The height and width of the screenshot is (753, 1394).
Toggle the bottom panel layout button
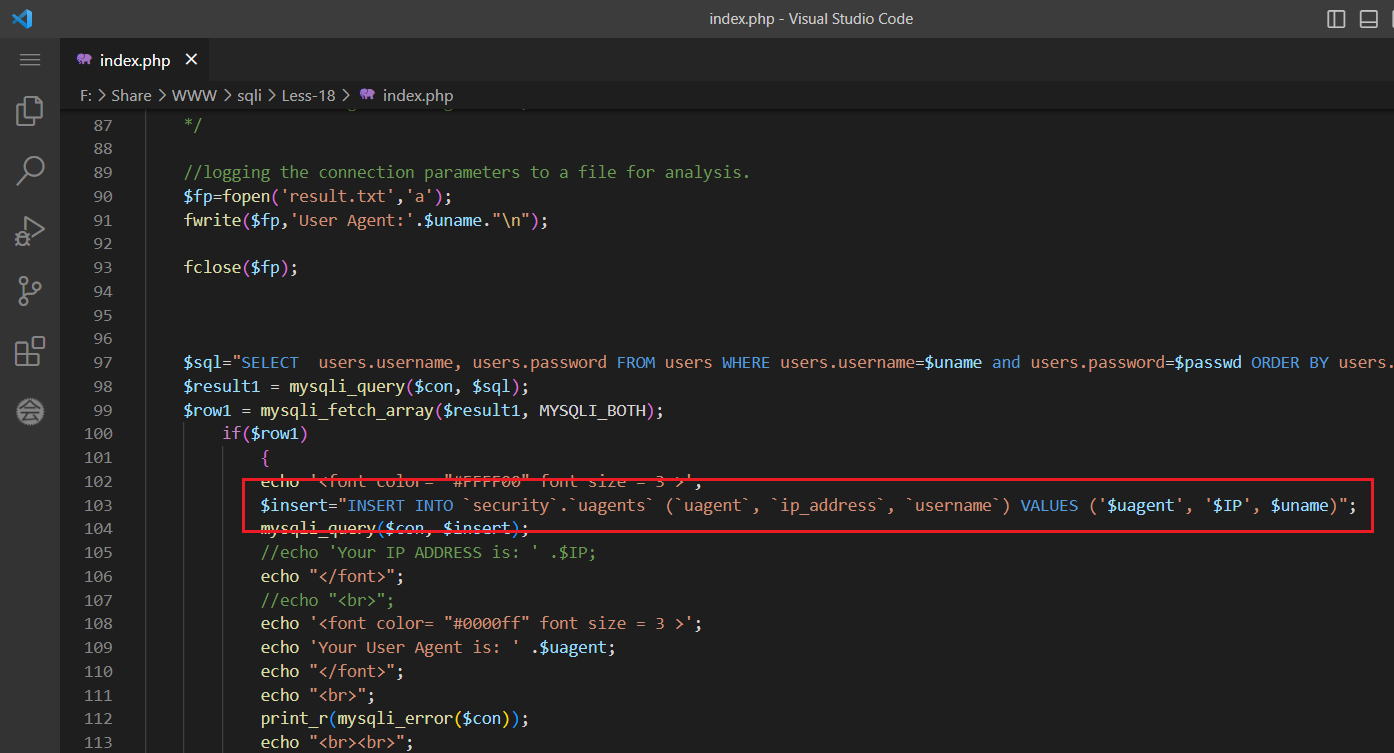coord(1368,19)
